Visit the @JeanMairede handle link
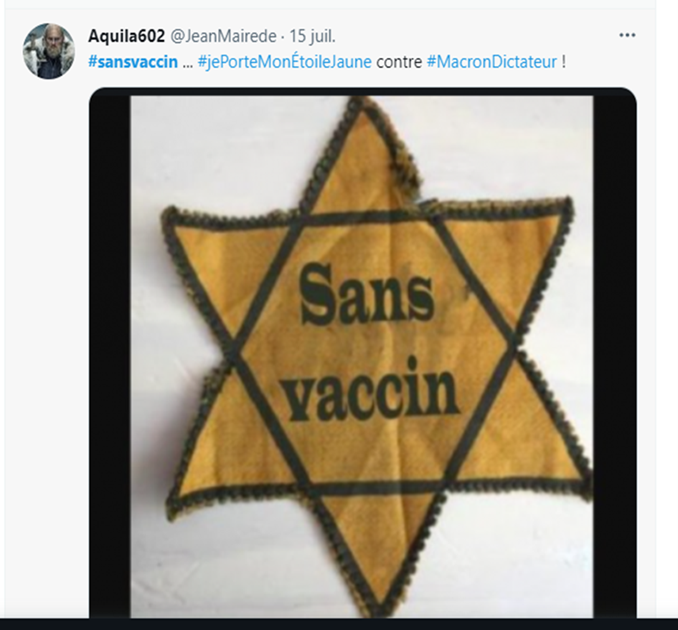This screenshot has height=630, width=678. click(223, 36)
